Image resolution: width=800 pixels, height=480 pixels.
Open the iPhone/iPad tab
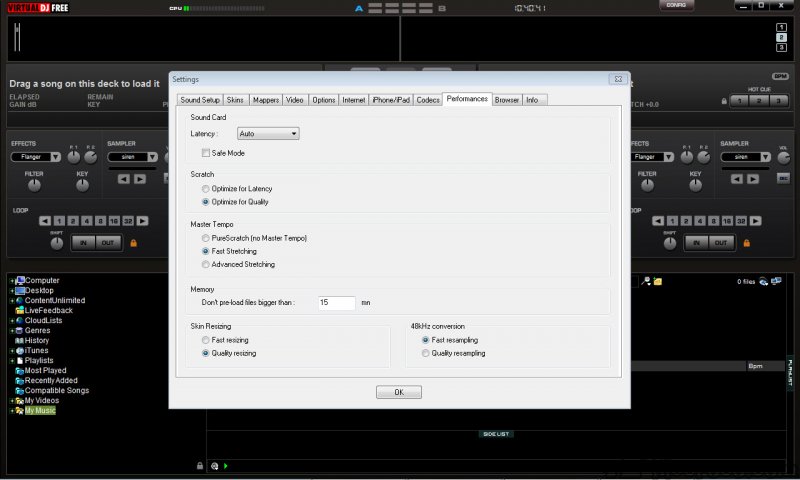coord(391,100)
